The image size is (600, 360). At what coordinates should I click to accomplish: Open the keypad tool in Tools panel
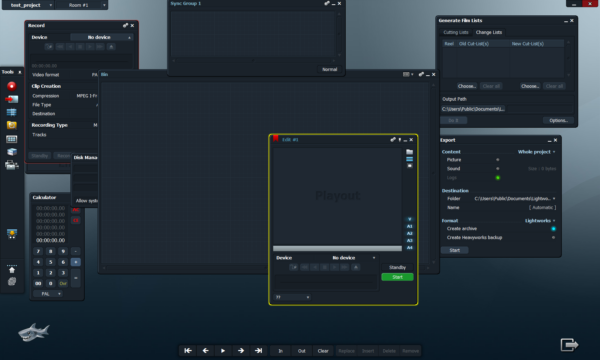tap(12, 139)
